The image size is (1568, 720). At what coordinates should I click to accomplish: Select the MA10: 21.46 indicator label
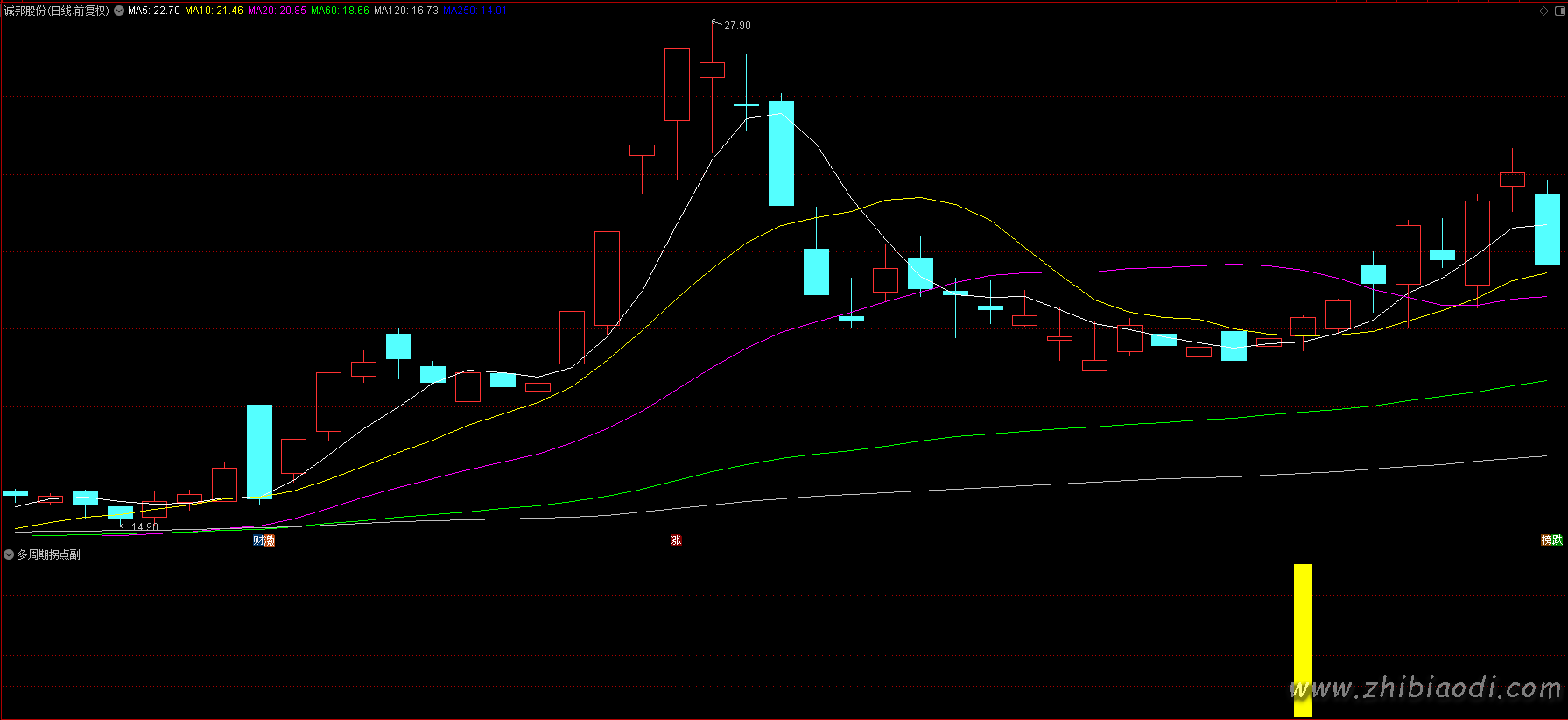[x=214, y=11]
